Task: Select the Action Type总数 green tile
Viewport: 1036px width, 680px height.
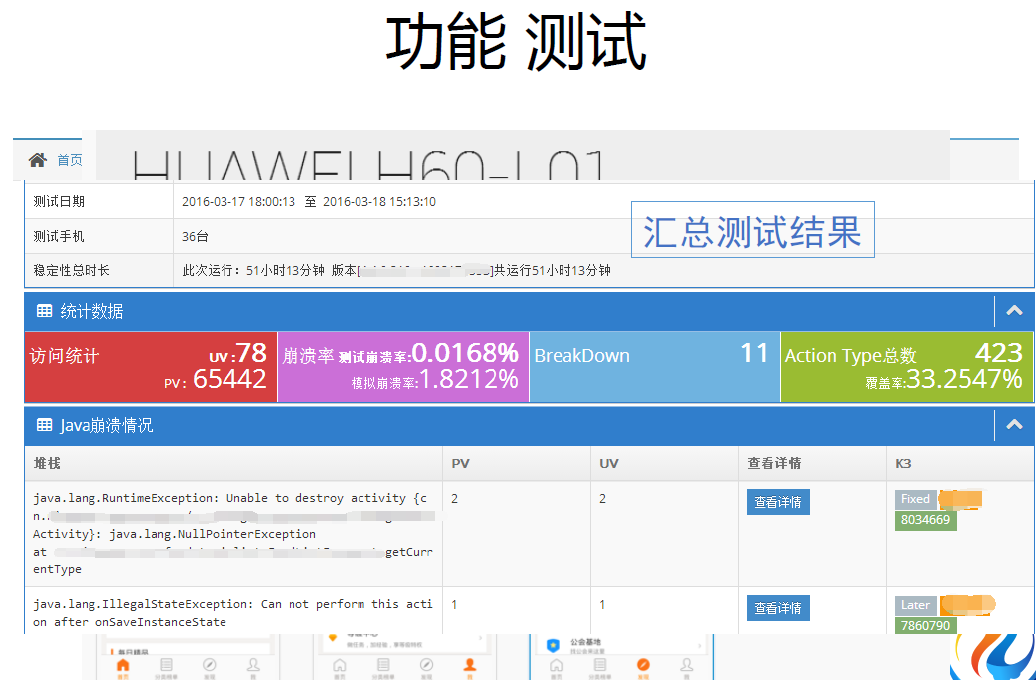Action: (906, 367)
